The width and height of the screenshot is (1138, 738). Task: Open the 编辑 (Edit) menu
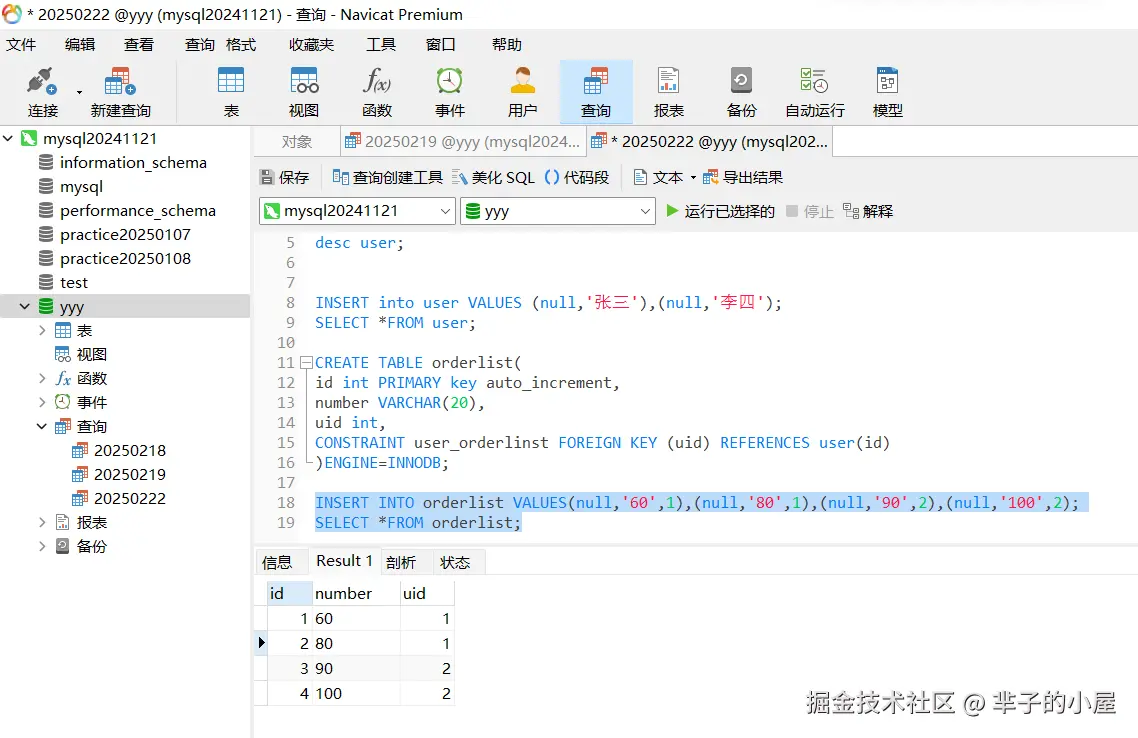click(x=80, y=44)
